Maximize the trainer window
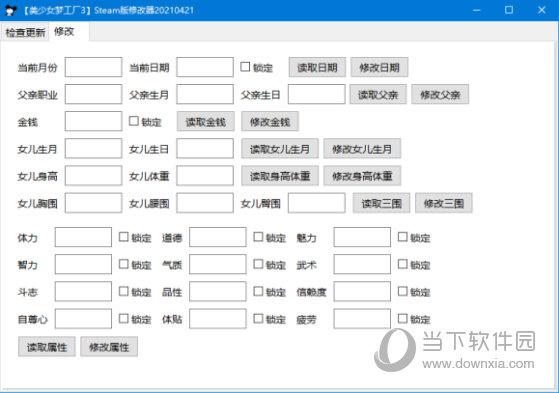The height and width of the screenshot is (393, 559). pyautogui.click(x=509, y=10)
